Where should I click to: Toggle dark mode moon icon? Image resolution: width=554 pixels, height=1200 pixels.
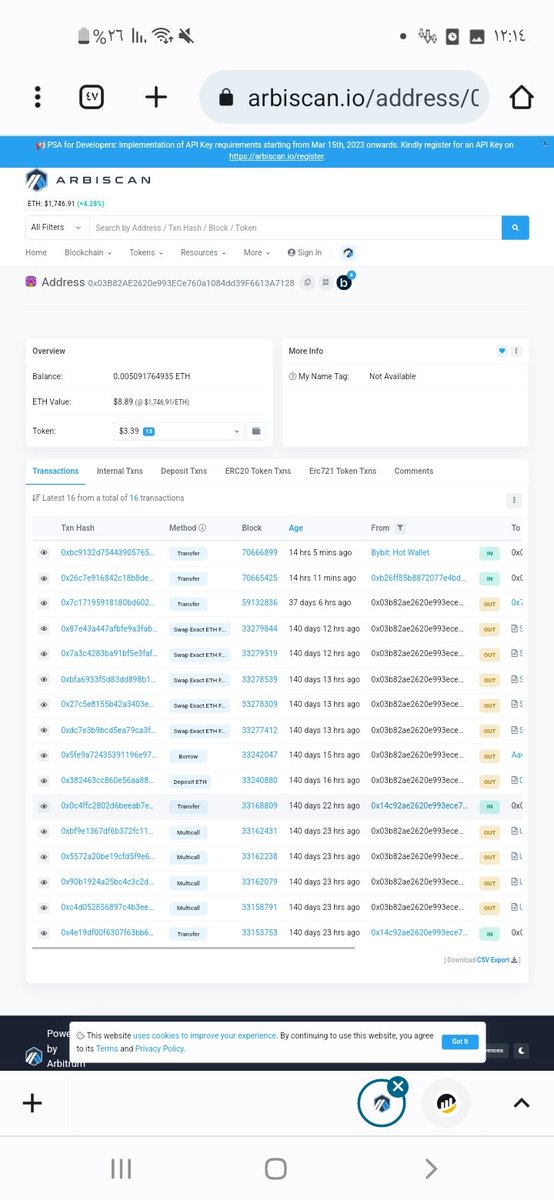[521, 1050]
